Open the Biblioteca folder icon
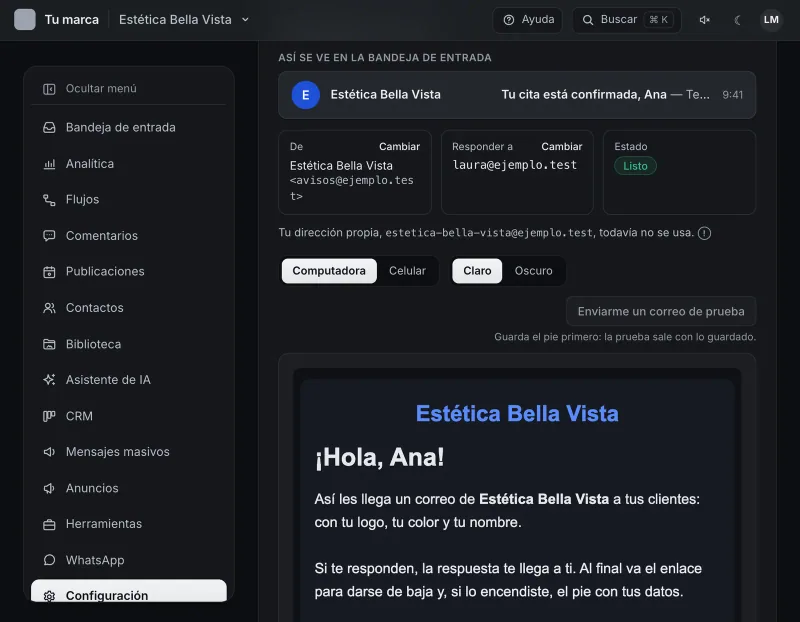 49,344
